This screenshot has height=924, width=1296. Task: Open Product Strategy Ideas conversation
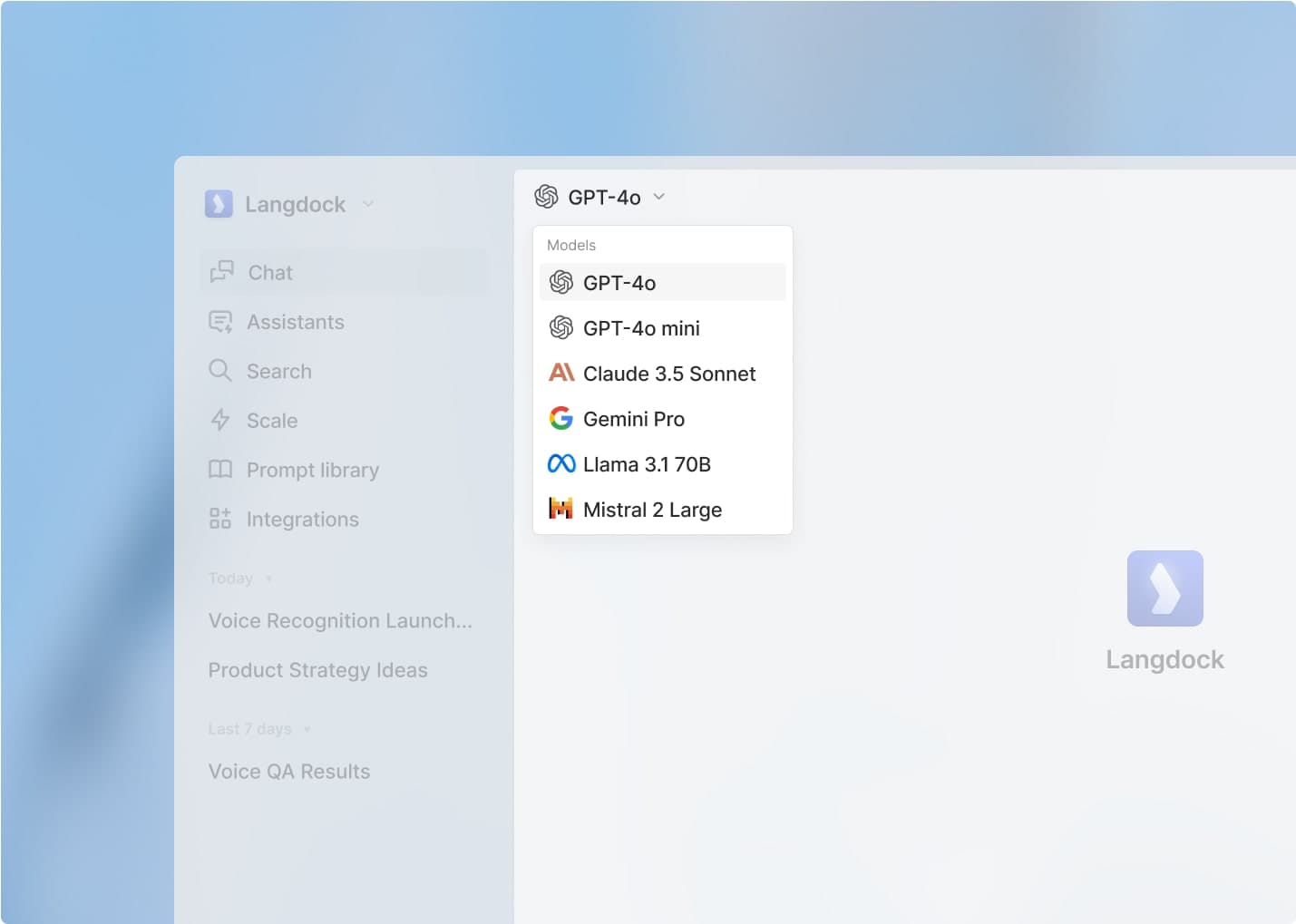coord(317,670)
